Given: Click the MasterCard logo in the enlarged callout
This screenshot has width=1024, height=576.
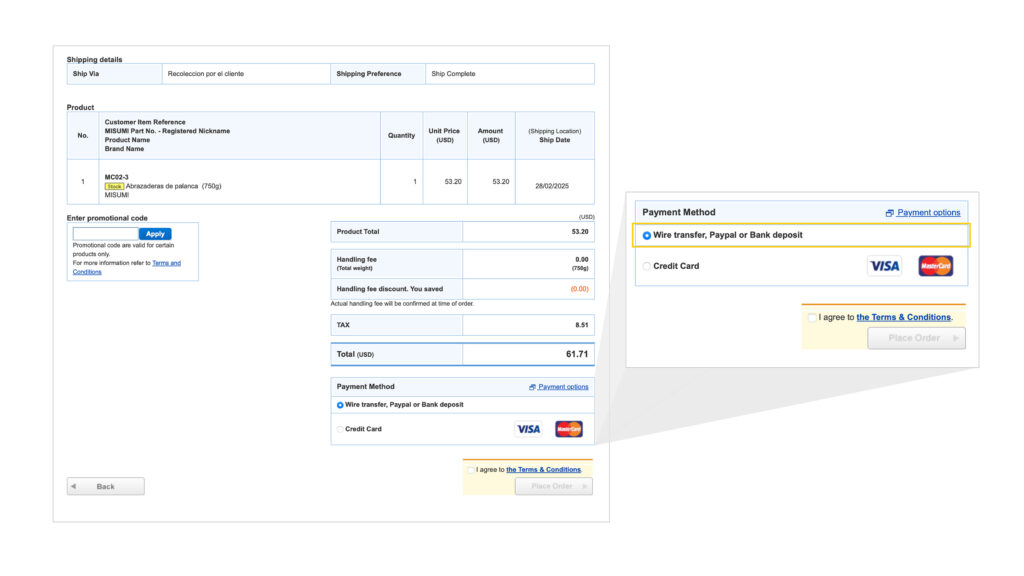Looking at the screenshot, I should (x=936, y=266).
